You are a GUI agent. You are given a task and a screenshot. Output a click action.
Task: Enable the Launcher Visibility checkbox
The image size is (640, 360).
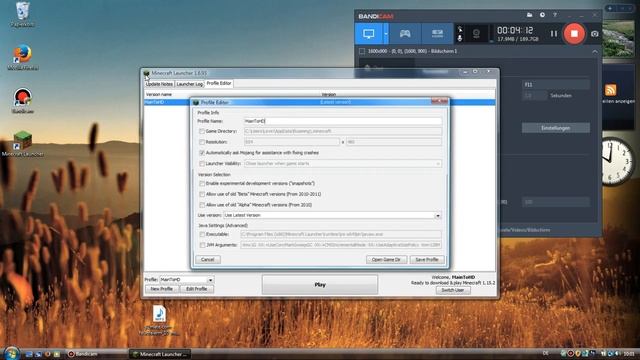[x=202, y=164]
